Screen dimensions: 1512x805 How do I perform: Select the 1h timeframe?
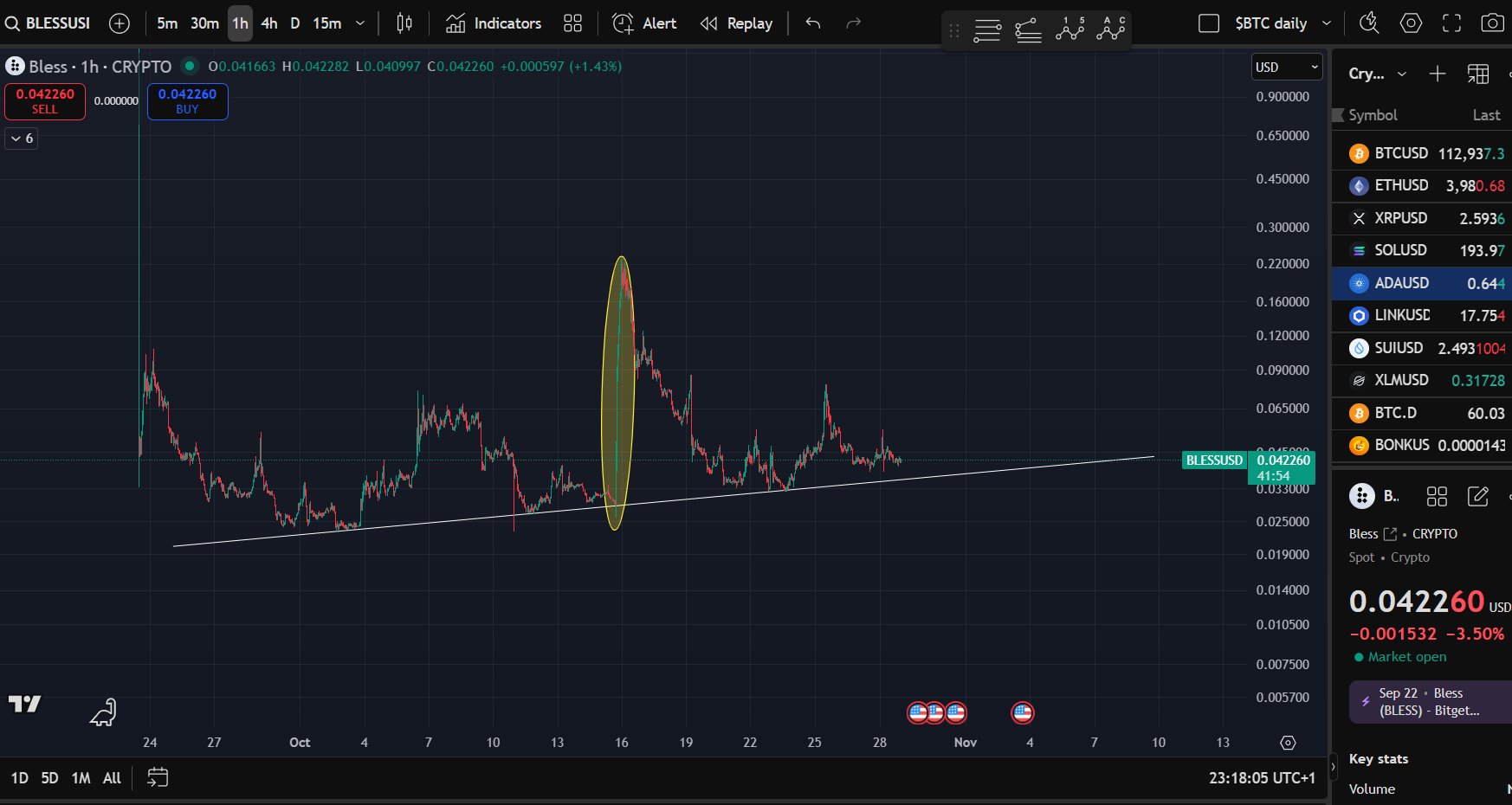pyautogui.click(x=240, y=23)
